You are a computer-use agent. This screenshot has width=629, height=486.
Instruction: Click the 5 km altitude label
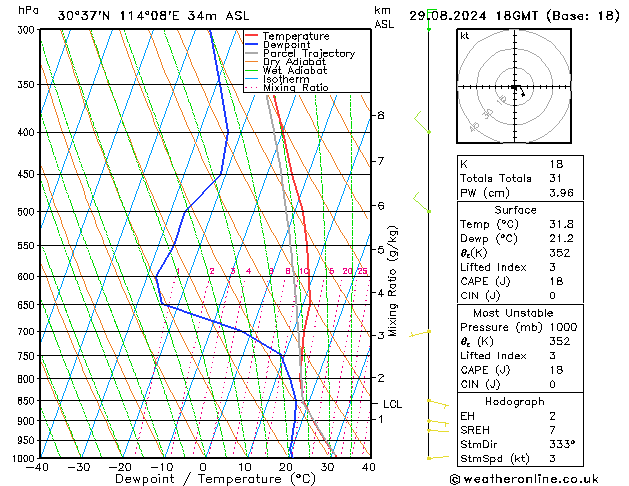[x=381, y=250]
